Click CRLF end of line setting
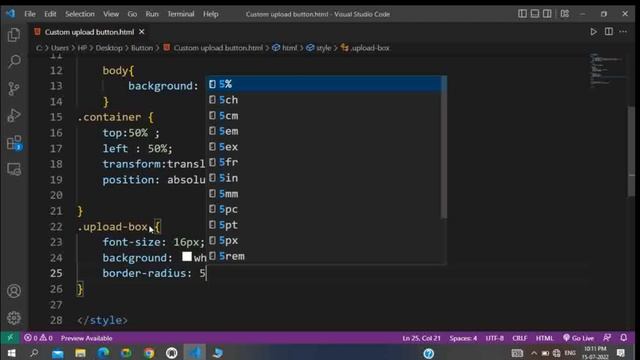The width and height of the screenshot is (640, 360). pyautogui.click(x=519, y=338)
